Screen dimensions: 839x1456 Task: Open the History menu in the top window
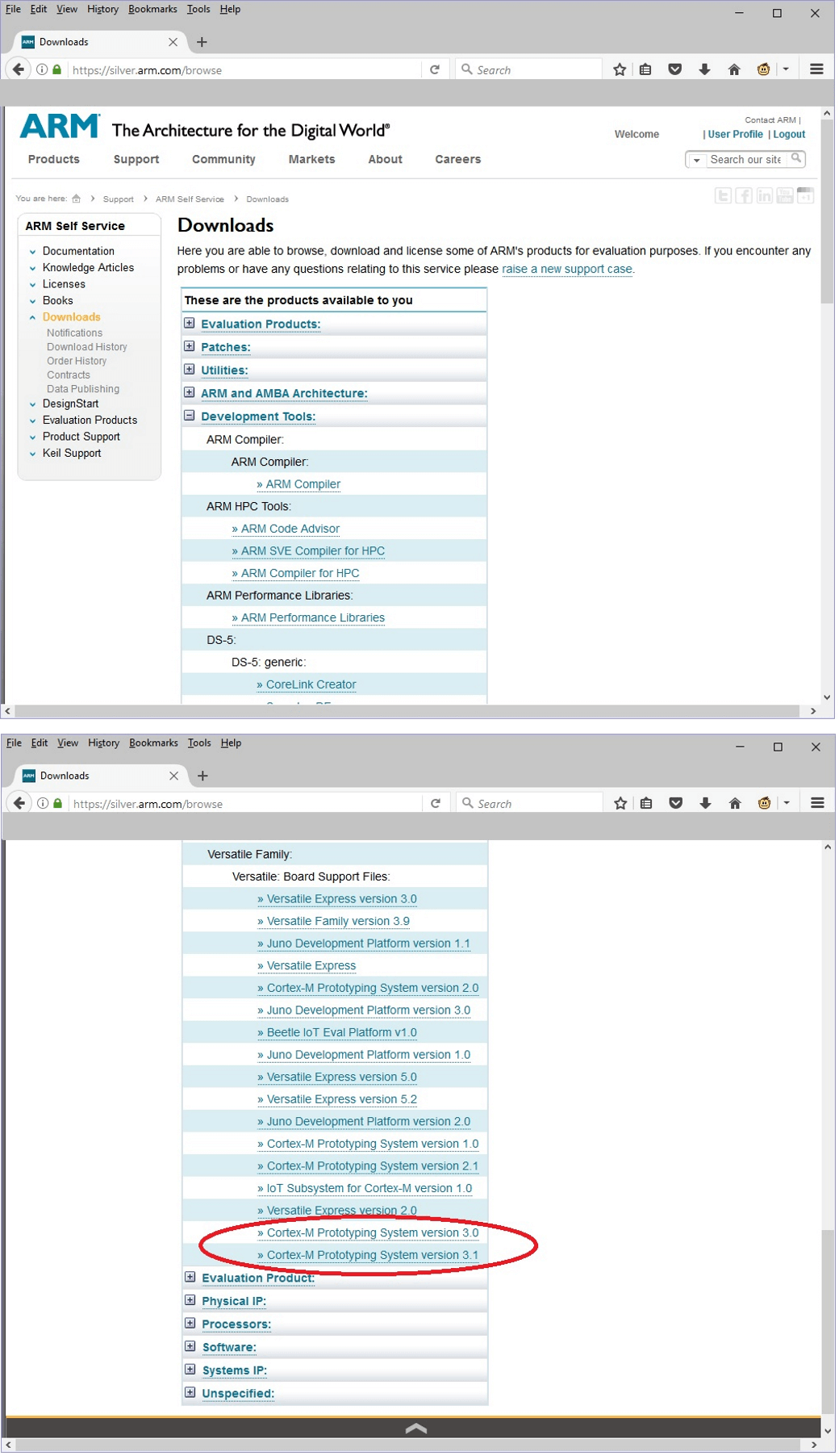tap(102, 9)
